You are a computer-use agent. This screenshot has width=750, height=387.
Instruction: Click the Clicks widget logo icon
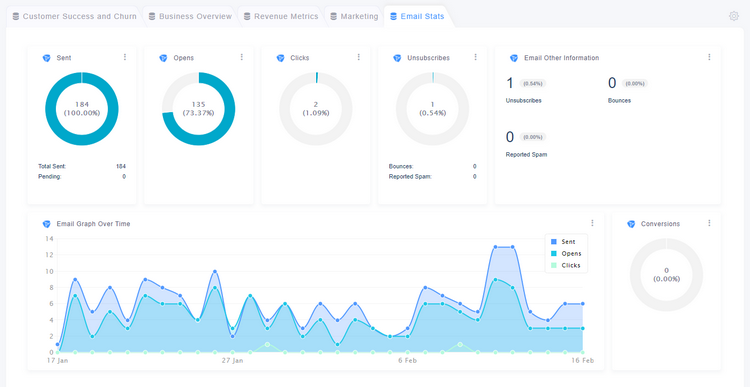click(280, 58)
